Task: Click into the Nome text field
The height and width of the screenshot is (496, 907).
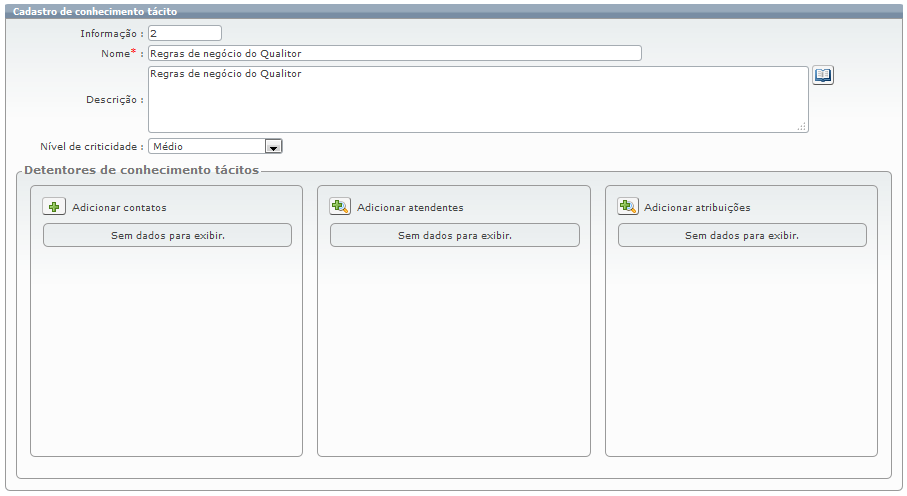Action: pos(394,54)
